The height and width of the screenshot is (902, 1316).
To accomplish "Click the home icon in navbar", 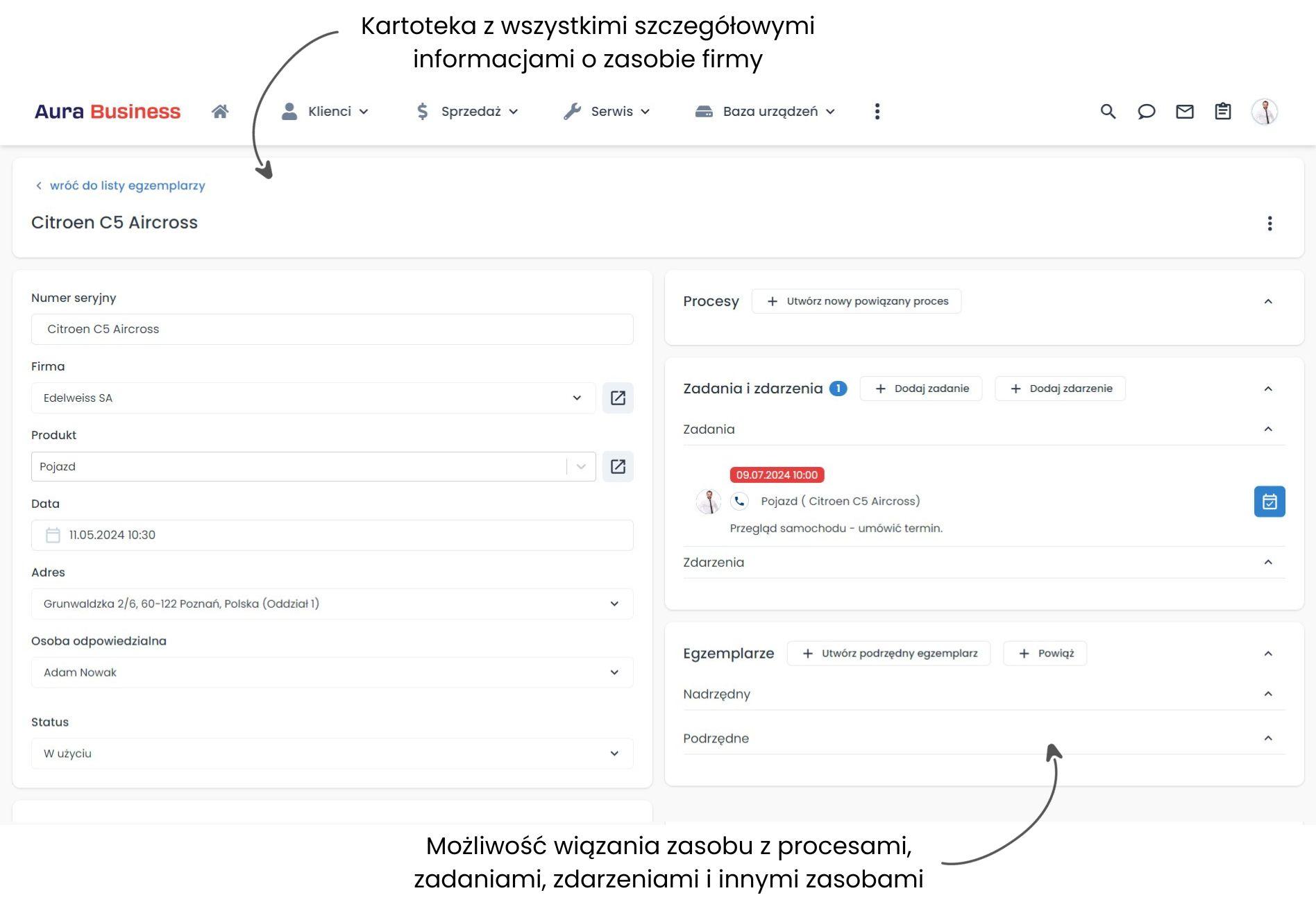I will (220, 112).
